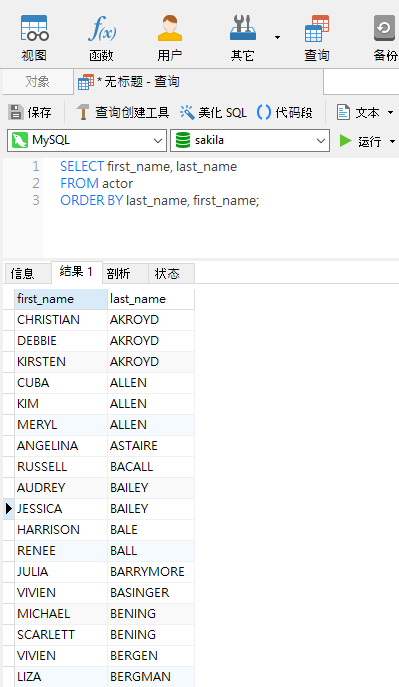Select the ANGELINA cell
The image size is (399, 687).
tap(61, 446)
